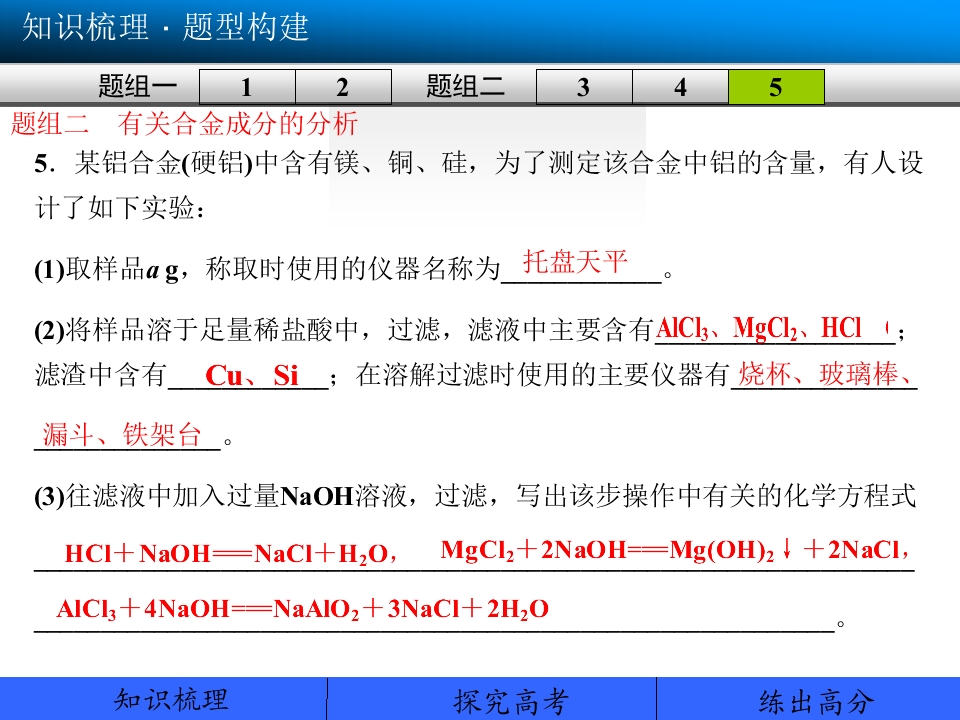Select the highlighted question 5 tab

click(776, 87)
